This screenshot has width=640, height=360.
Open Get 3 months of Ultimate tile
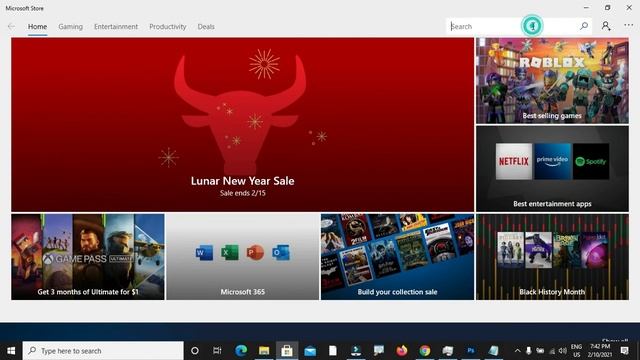88,257
